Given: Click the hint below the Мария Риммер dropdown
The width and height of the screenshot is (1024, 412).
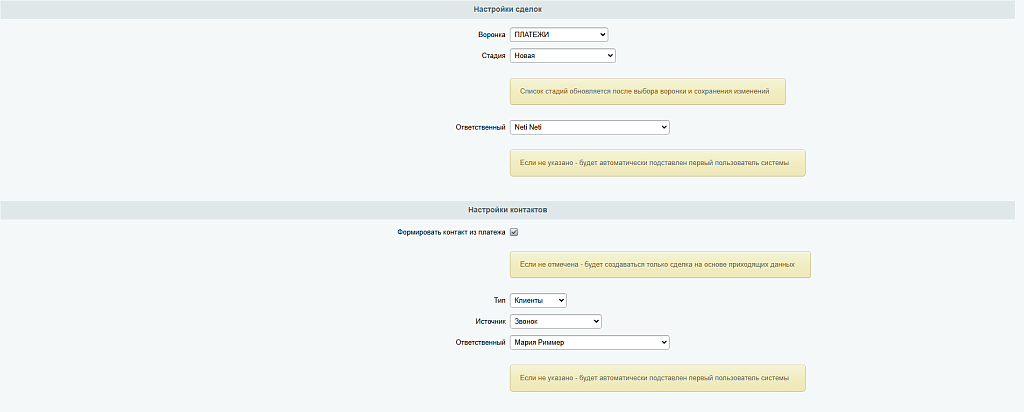Looking at the screenshot, I should pyautogui.click(x=657, y=378).
